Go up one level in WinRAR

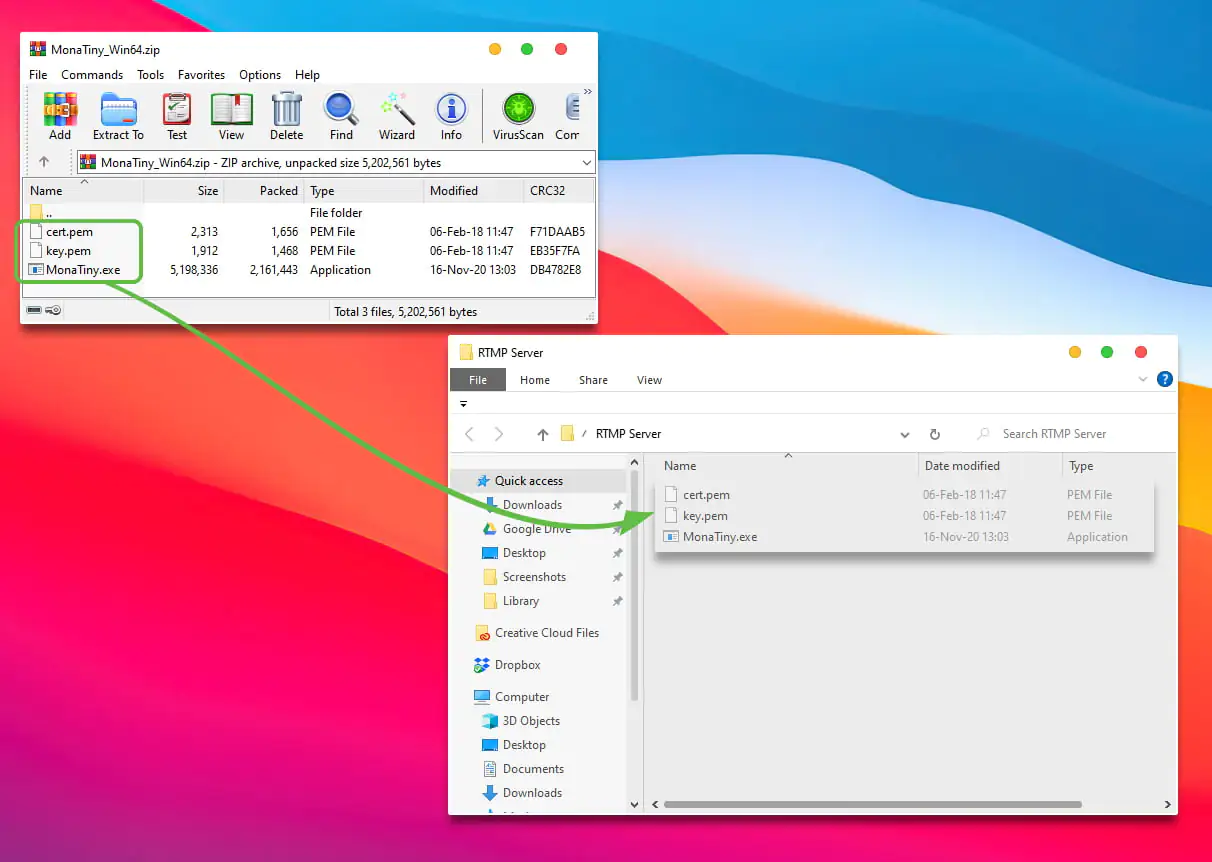[x=44, y=162]
